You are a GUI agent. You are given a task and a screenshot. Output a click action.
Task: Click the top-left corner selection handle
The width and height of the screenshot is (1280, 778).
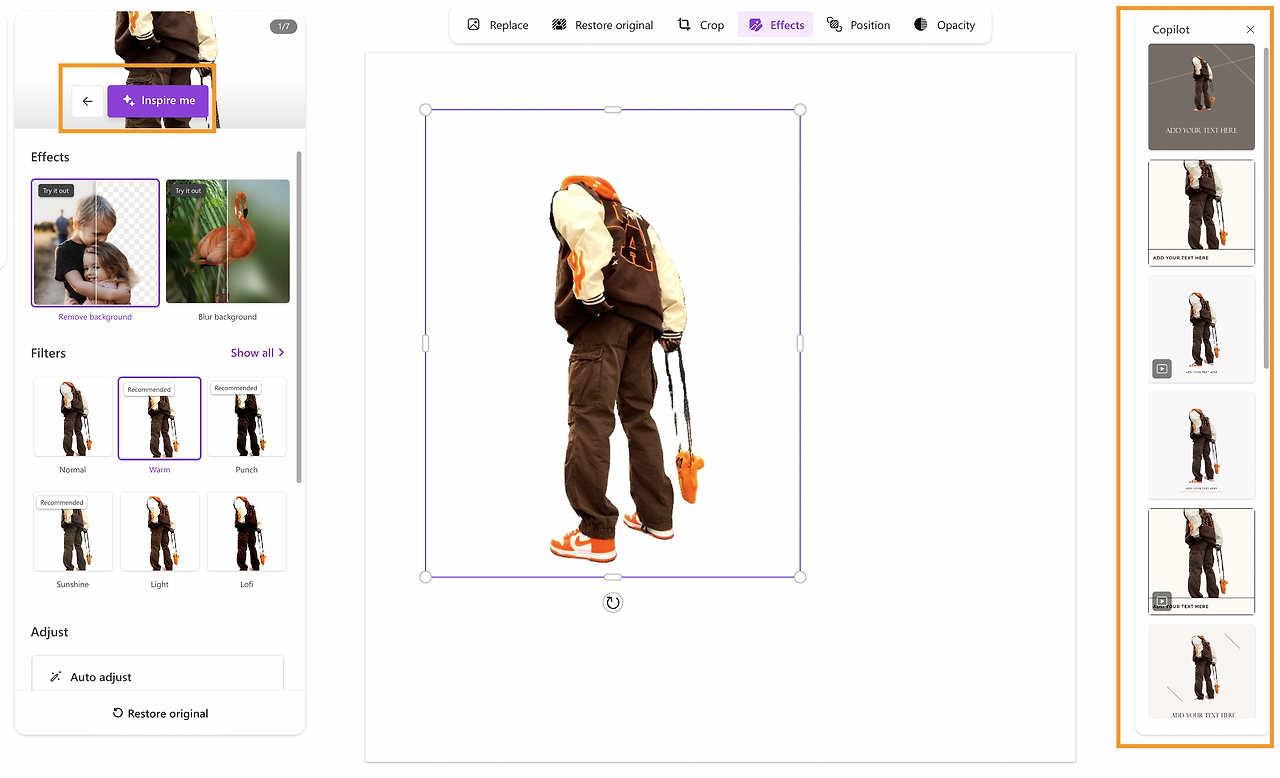[425, 109]
